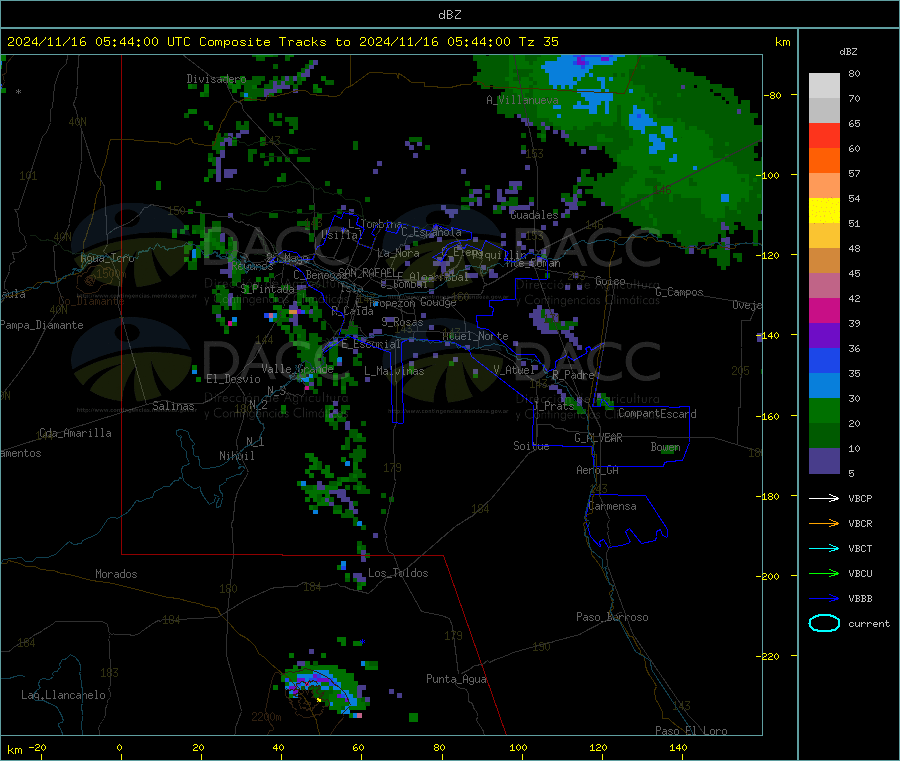The image size is (900, 761).
Task: Click the Agua_Toro location label
Action: click(107, 258)
